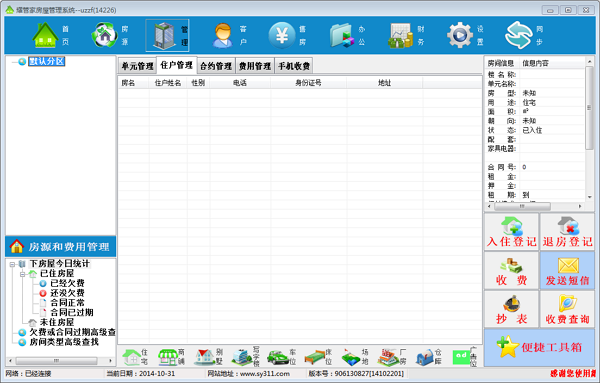The image size is (600, 383).
Task: Click the 入住登记 check-in button
Action: [x=512, y=232]
